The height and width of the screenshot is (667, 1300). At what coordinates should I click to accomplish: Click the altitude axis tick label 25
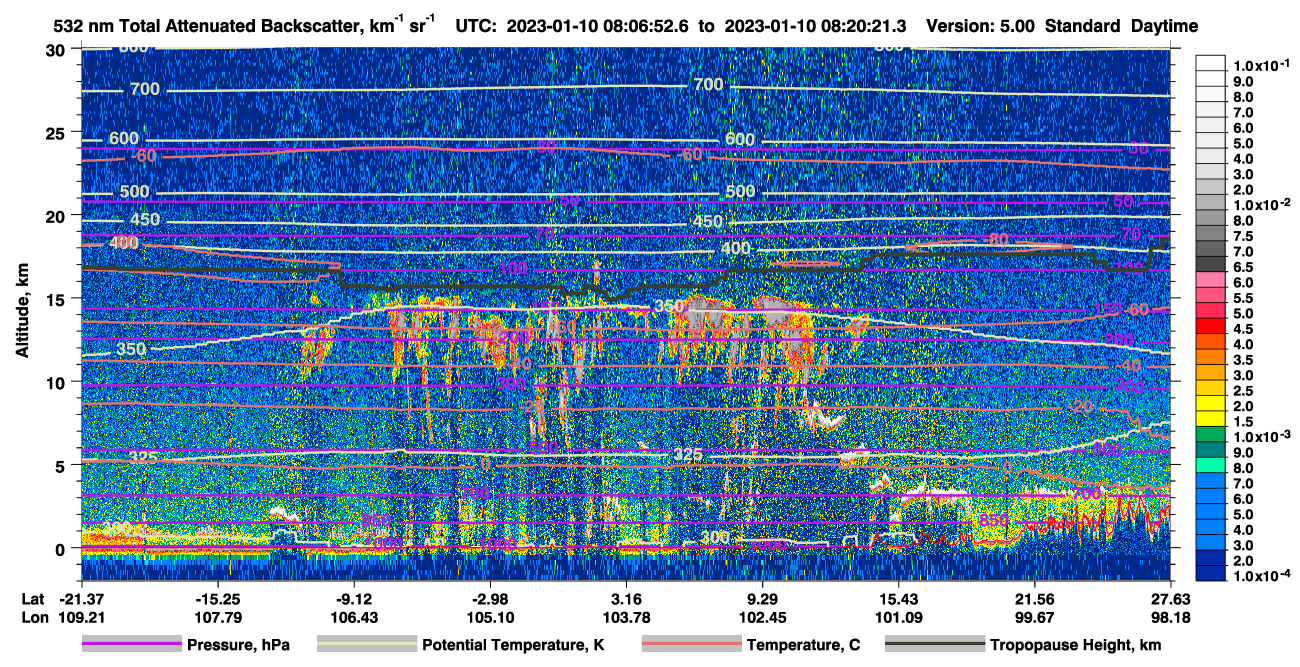click(57, 132)
